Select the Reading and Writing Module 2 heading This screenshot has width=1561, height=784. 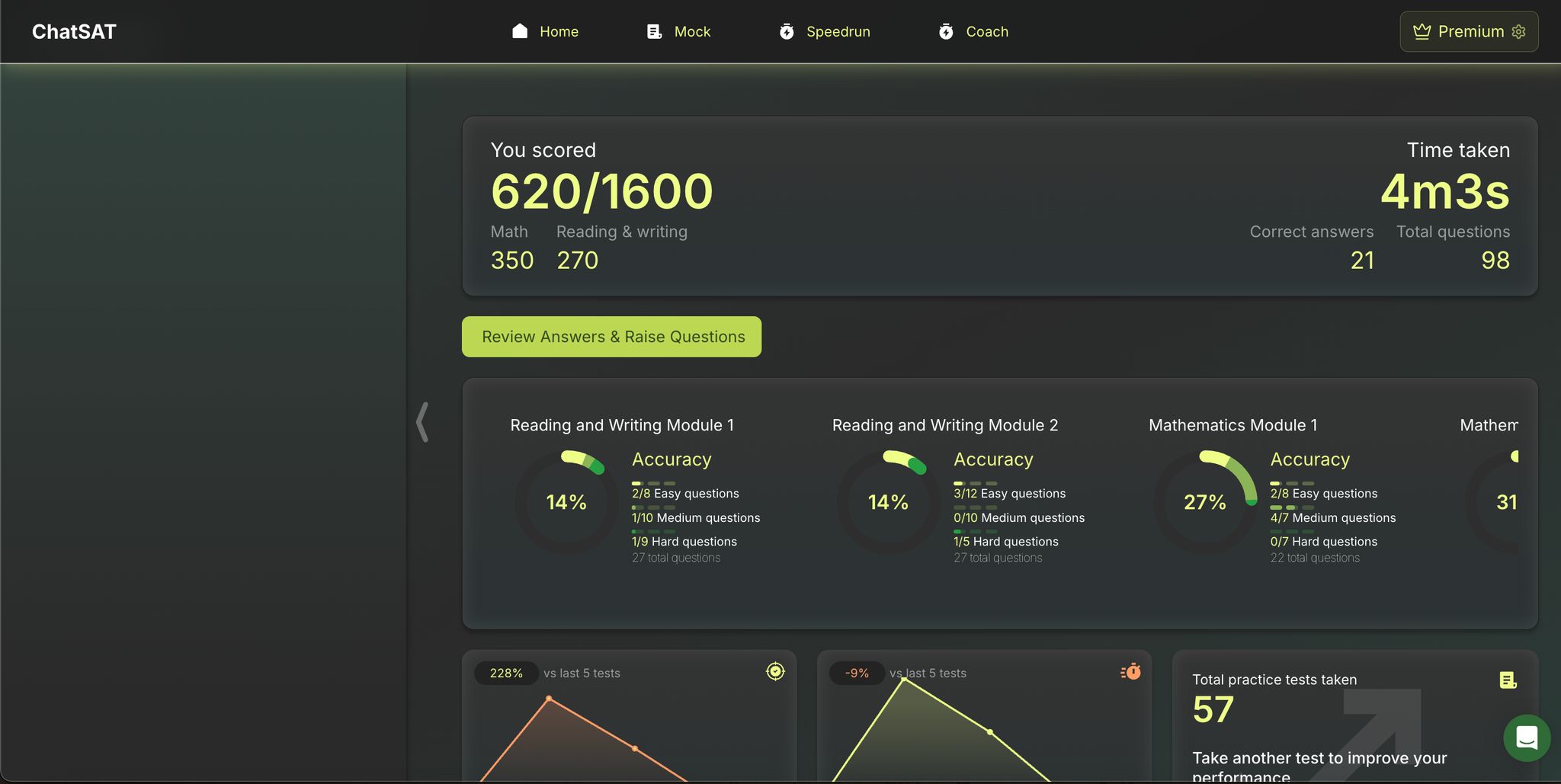pyautogui.click(x=944, y=425)
